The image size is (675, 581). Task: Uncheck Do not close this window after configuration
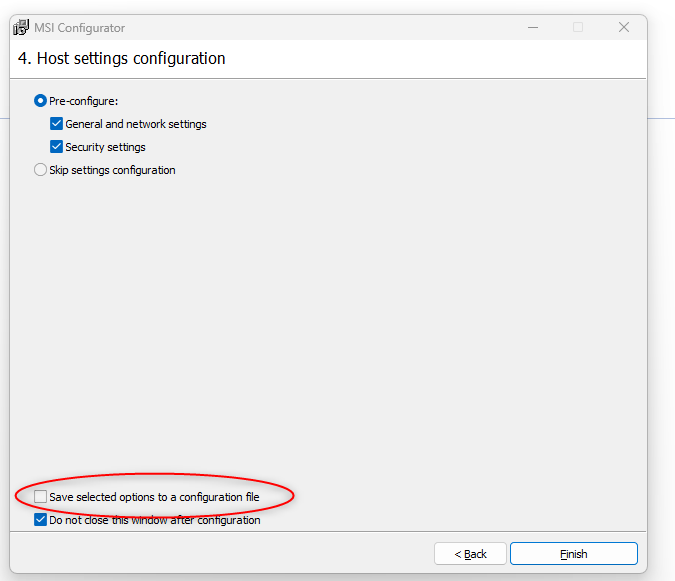[x=40, y=520]
